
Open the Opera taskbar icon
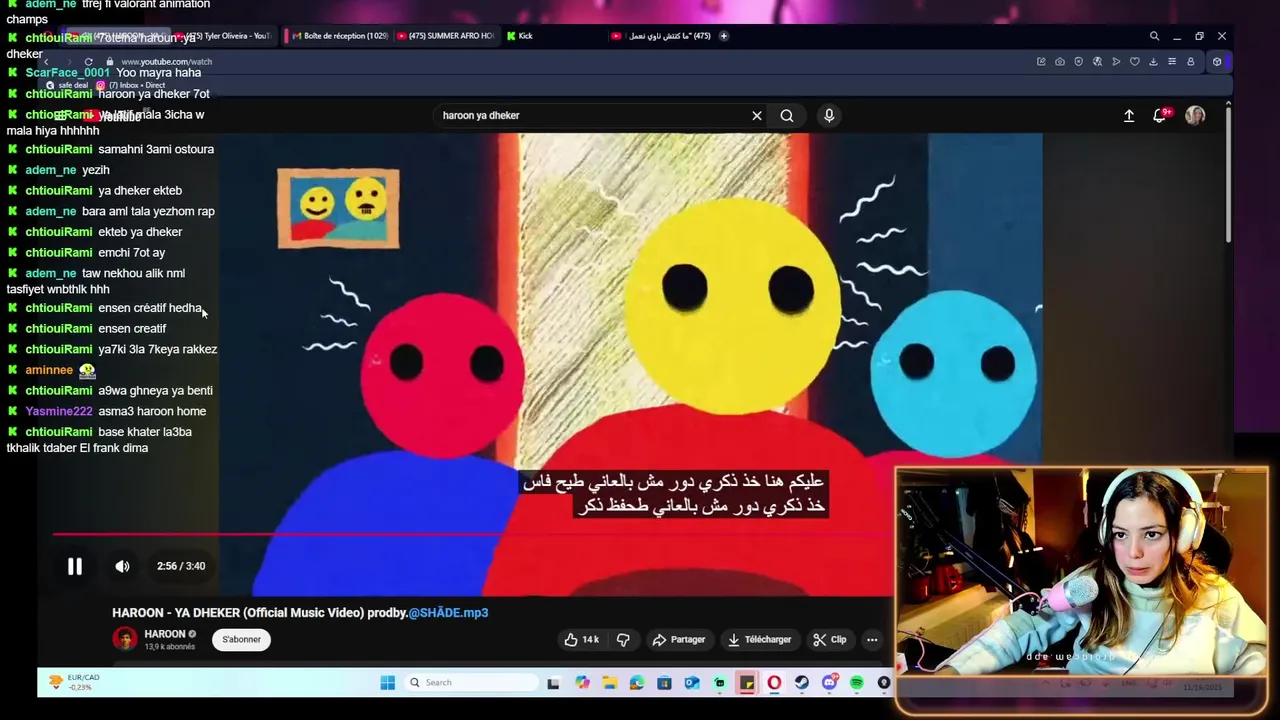click(x=774, y=683)
